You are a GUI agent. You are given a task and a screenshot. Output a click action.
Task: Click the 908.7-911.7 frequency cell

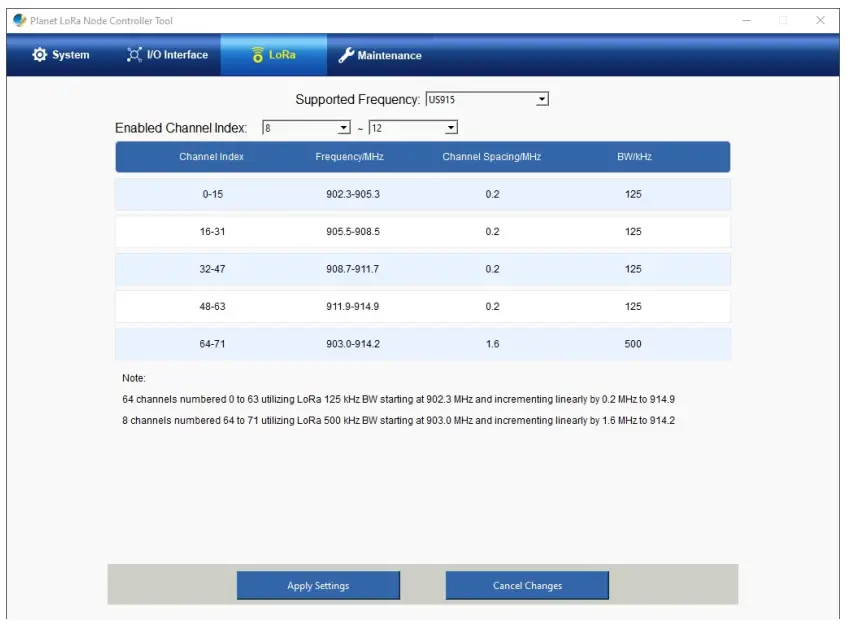pos(353,269)
